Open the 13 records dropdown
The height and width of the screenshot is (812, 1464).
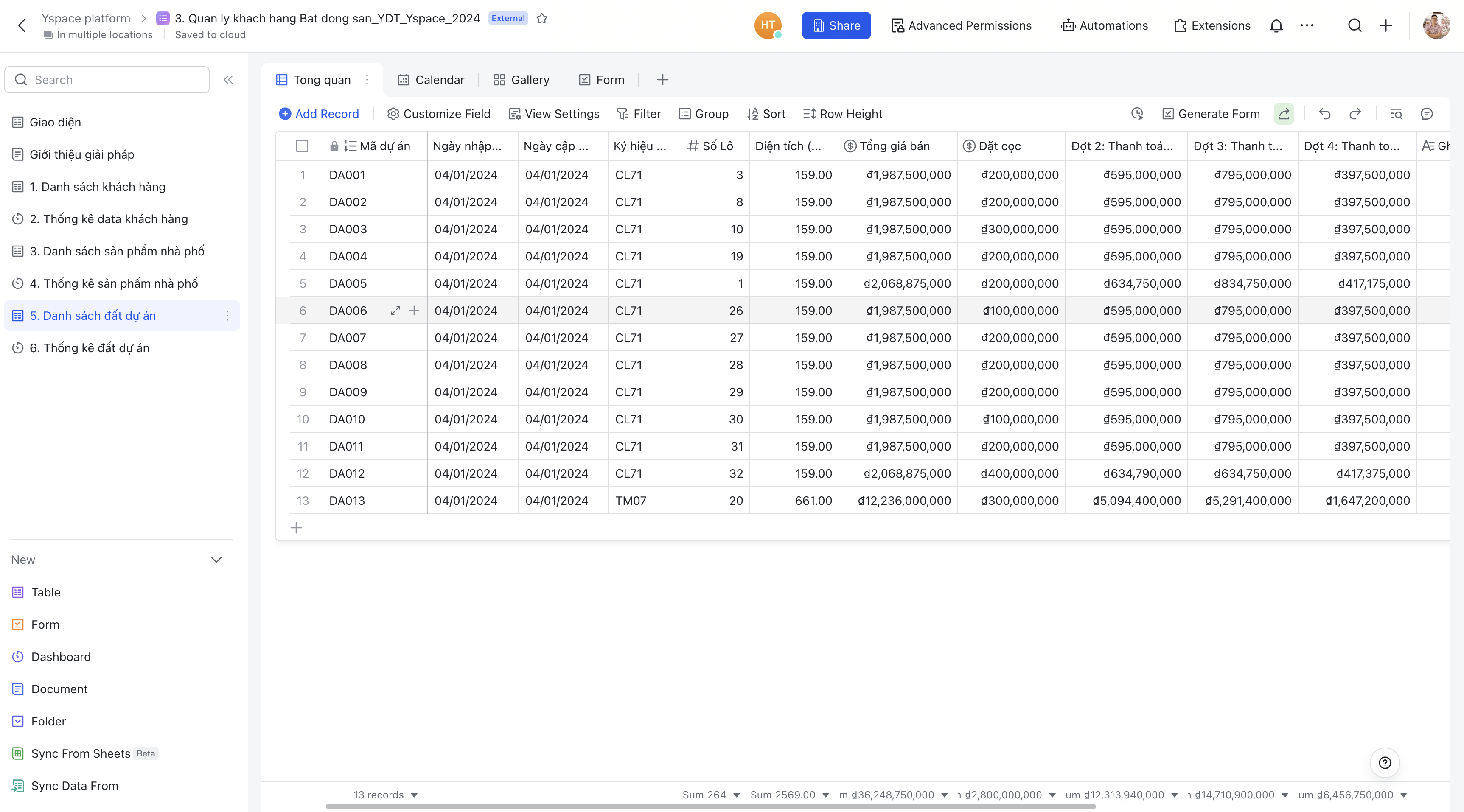click(x=385, y=794)
